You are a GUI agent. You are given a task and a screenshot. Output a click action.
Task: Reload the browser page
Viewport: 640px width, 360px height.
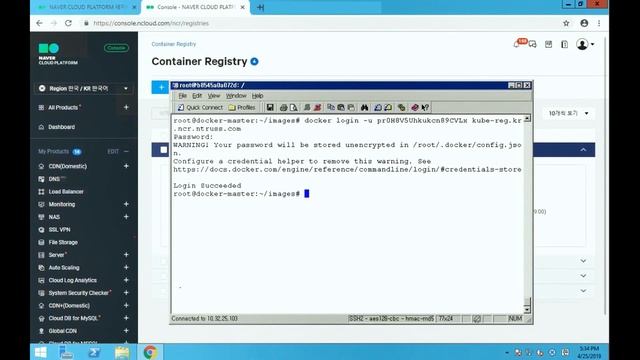(68, 23)
